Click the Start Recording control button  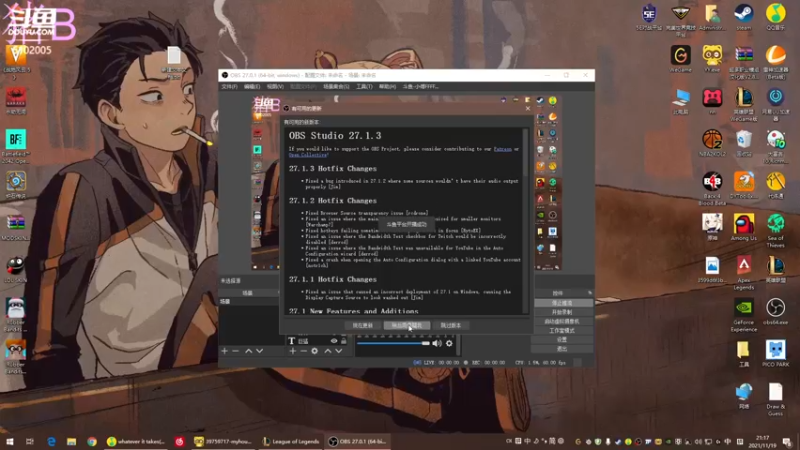562,312
